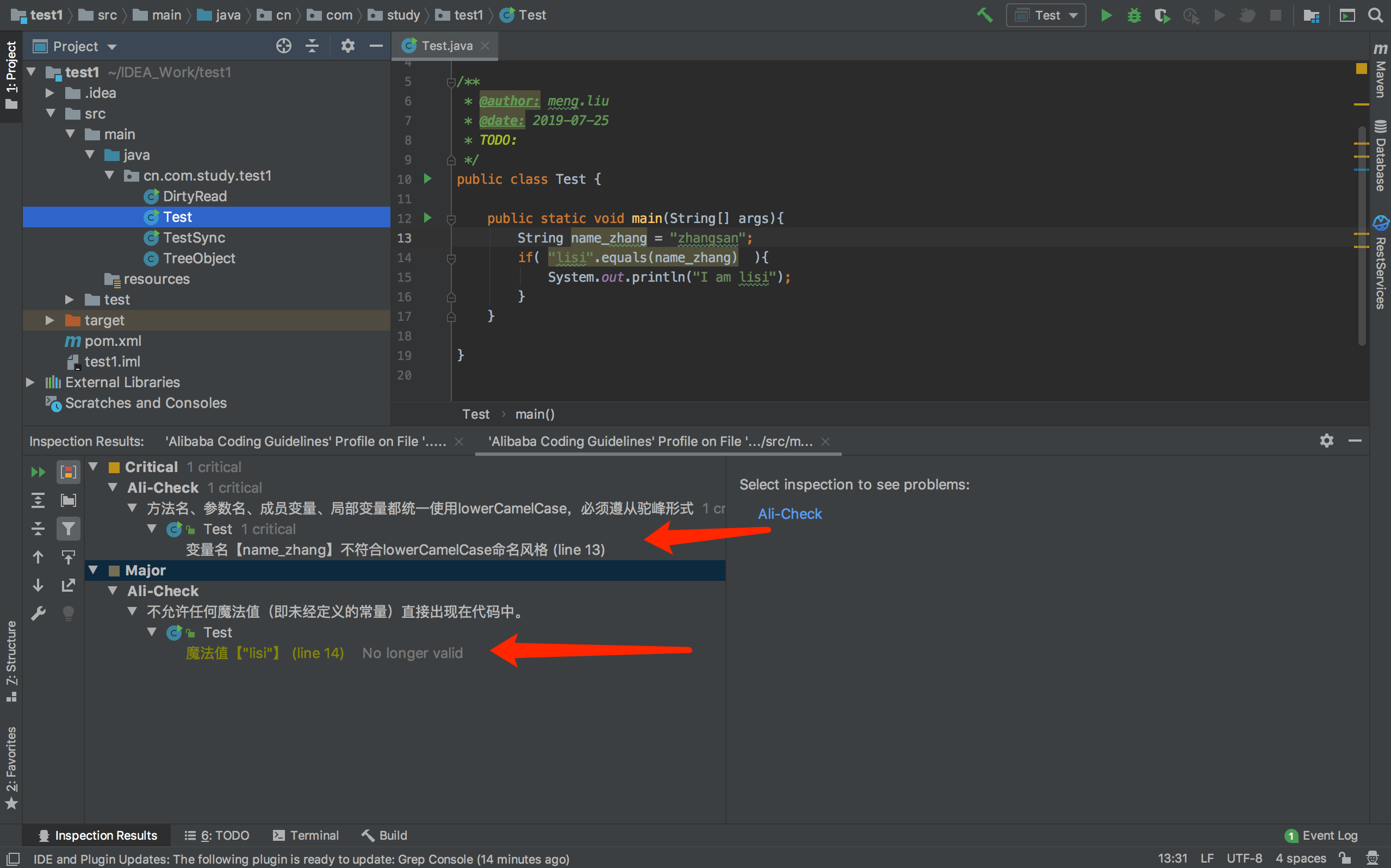Screen dimensions: 1391x868
Task: Click the Build project hammer icon
Action: click(x=985, y=15)
